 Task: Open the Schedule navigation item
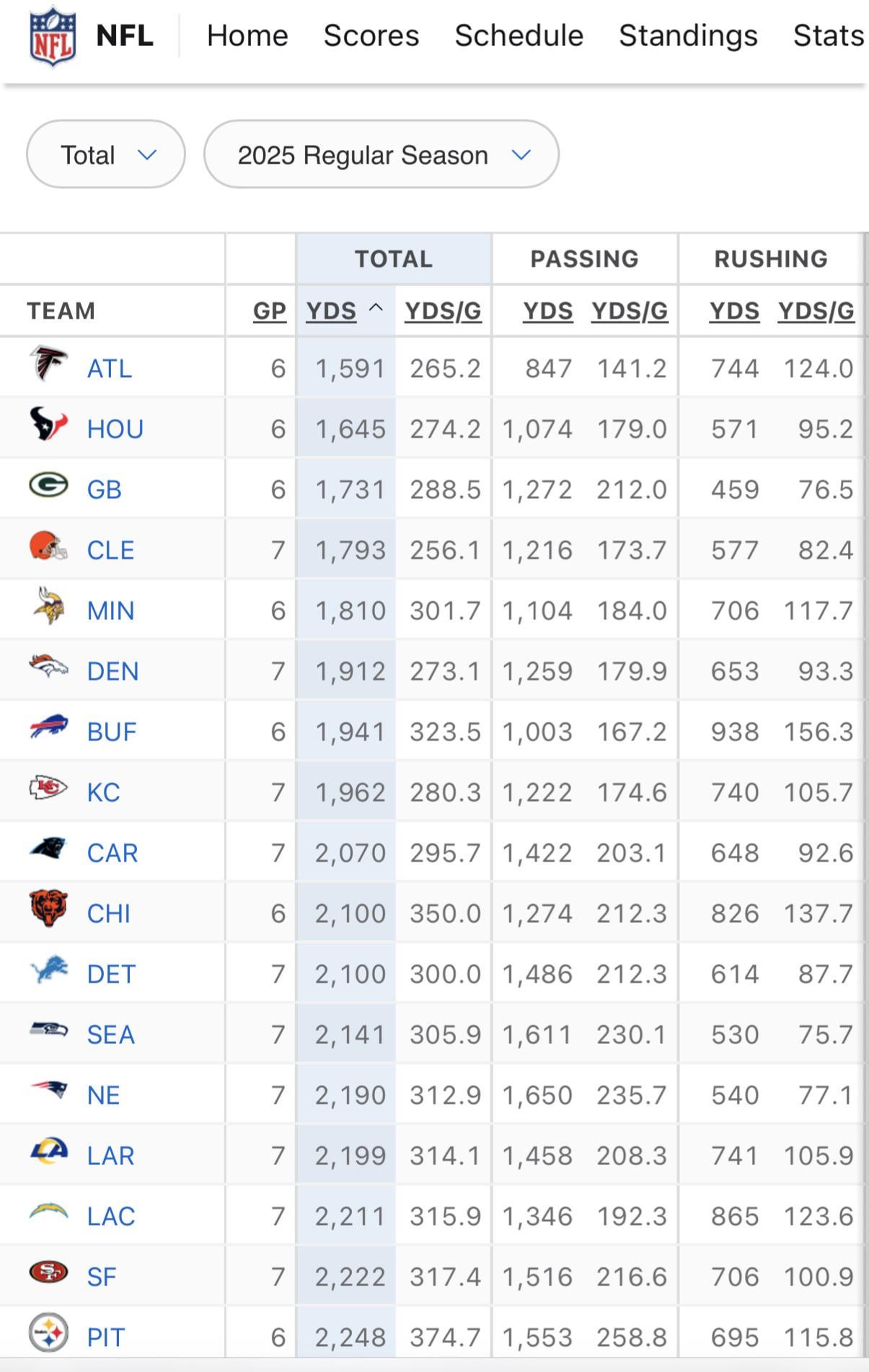tap(519, 36)
